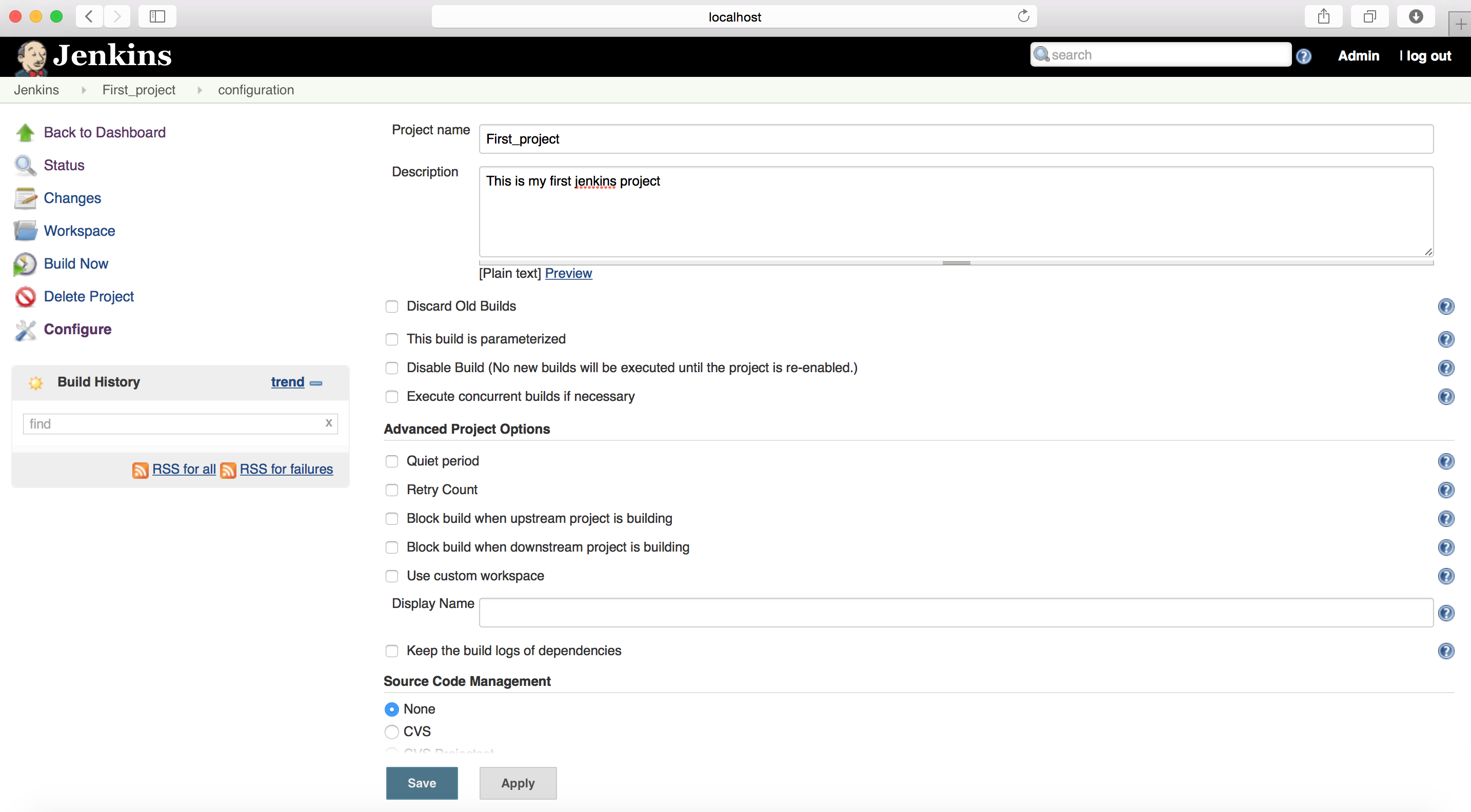Click the Jenkins butler logo icon
Image resolution: width=1471 pixels, height=812 pixels.
click(31, 57)
